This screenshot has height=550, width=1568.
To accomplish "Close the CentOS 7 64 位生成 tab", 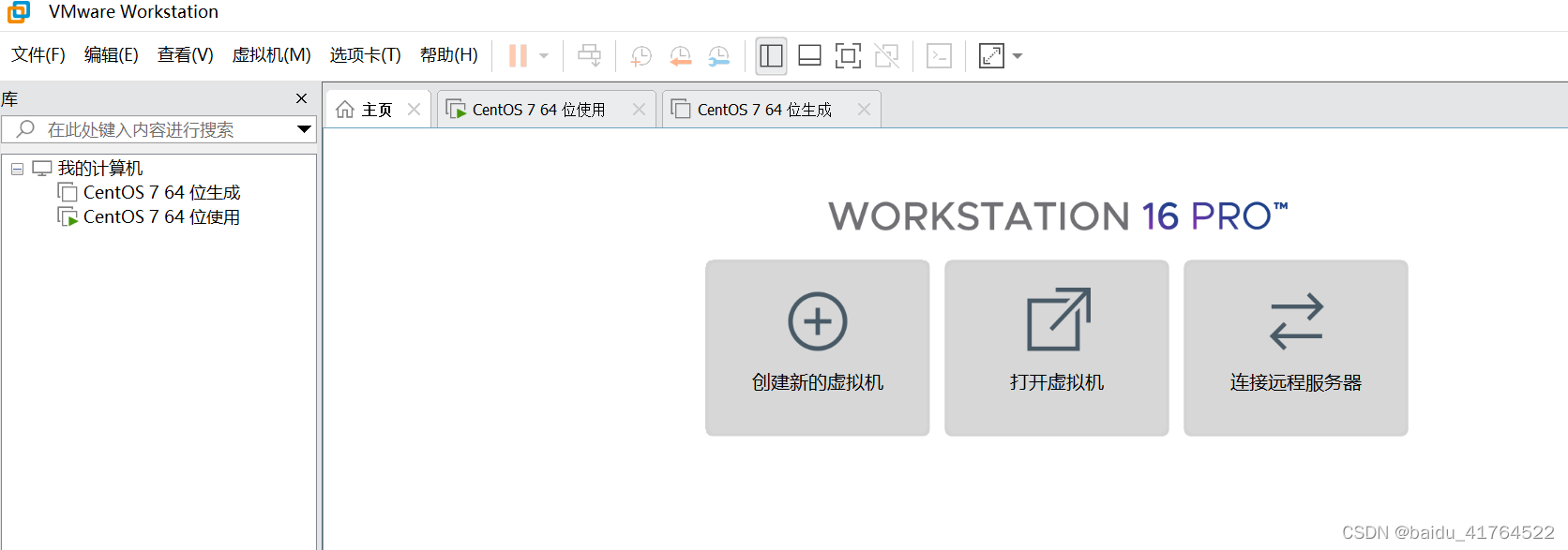I will (x=864, y=110).
